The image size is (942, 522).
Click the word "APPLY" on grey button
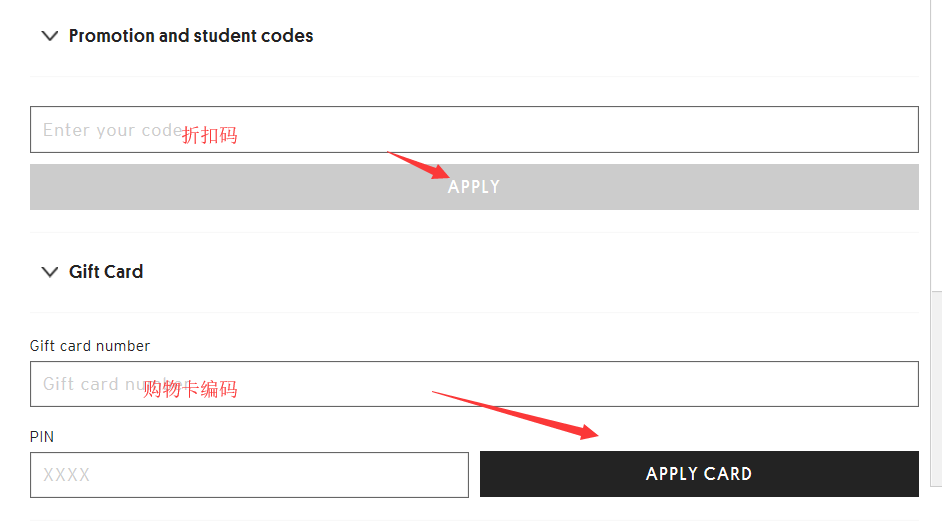[474, 187]
